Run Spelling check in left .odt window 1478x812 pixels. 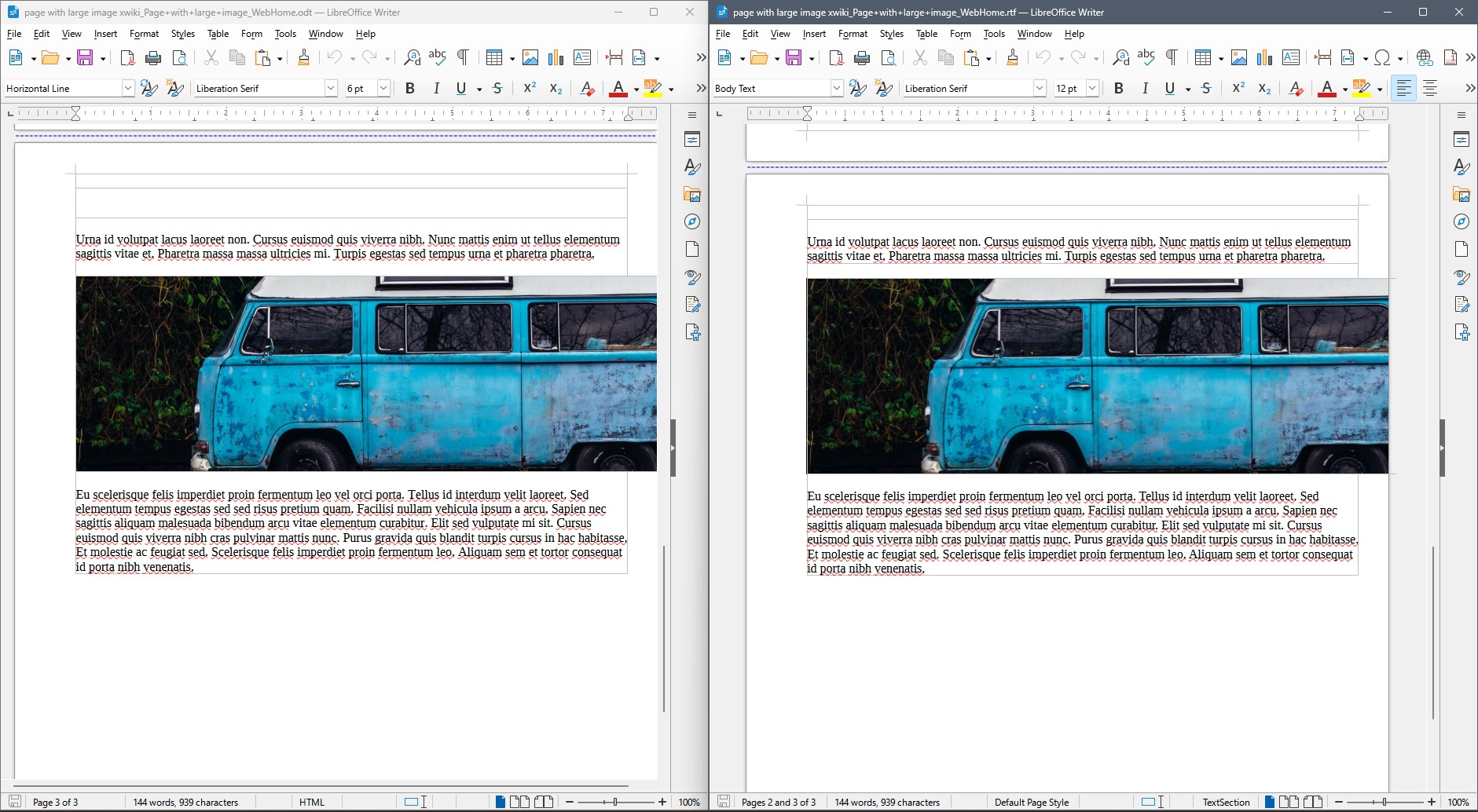coord(438,57)
